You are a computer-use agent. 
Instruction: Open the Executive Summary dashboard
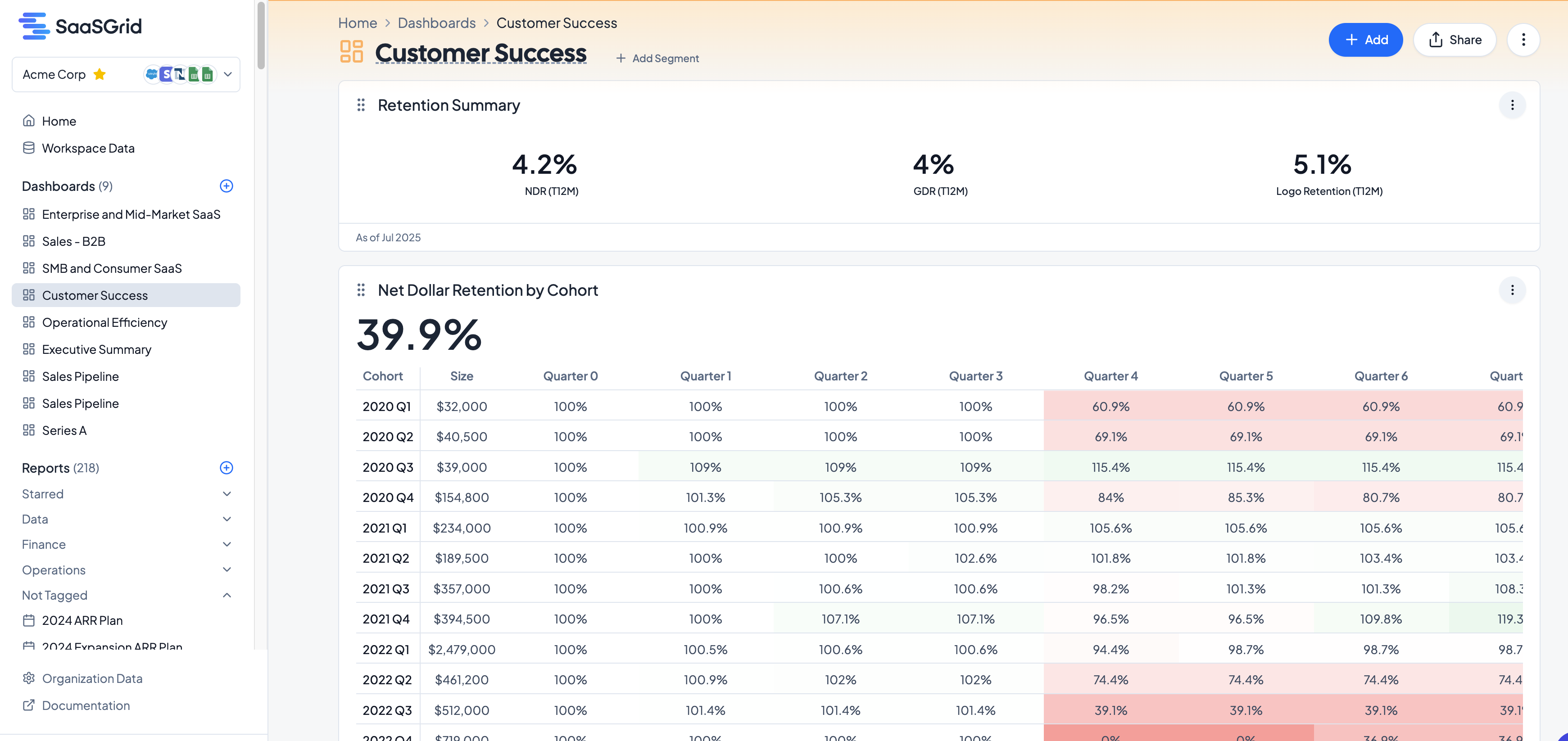point(96,349)
